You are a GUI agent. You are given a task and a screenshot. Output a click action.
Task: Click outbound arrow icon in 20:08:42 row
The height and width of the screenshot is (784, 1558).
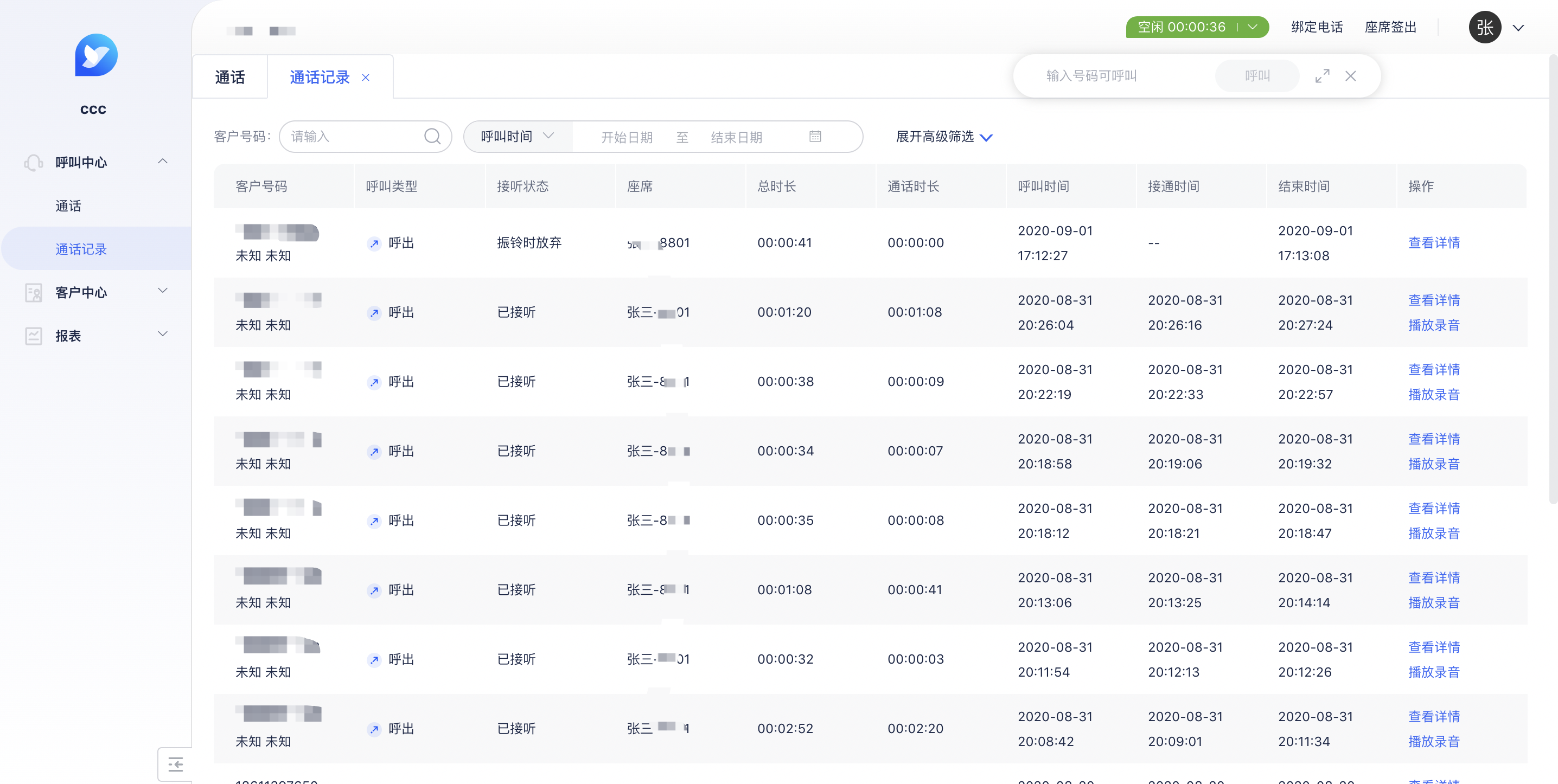[374, 730]
